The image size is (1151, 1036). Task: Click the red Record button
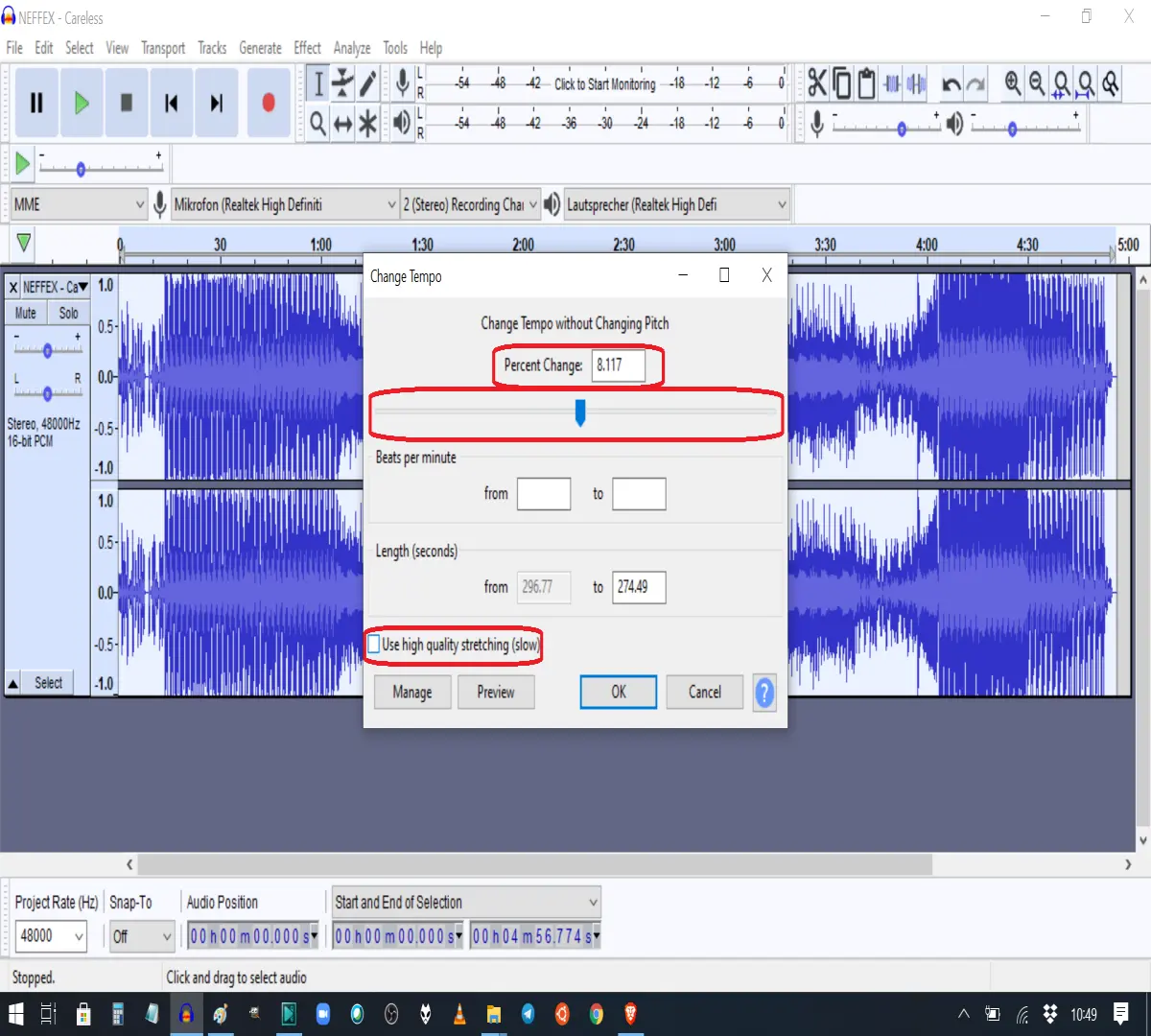tap(269, 103)
